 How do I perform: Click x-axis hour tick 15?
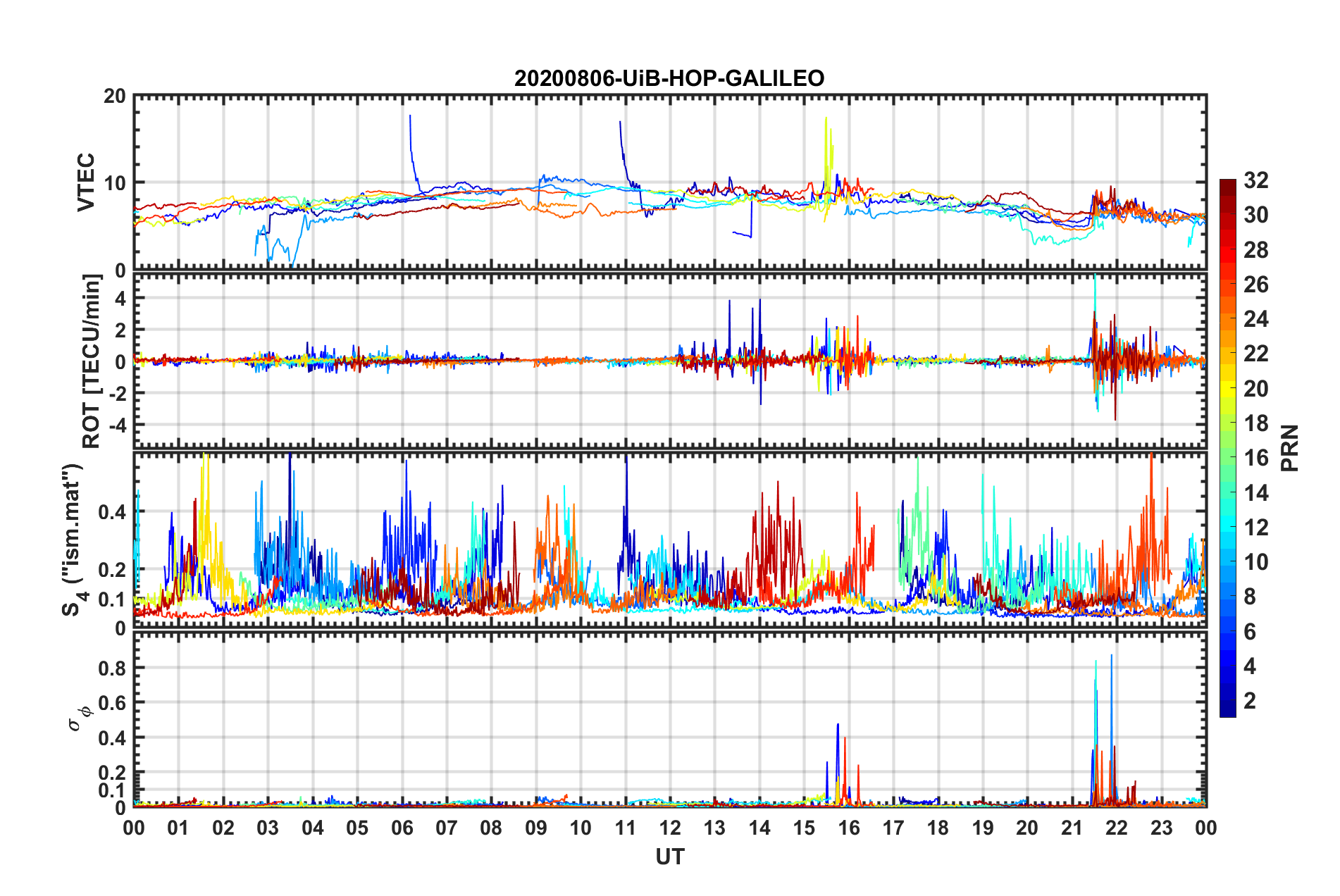pos(804,828)
